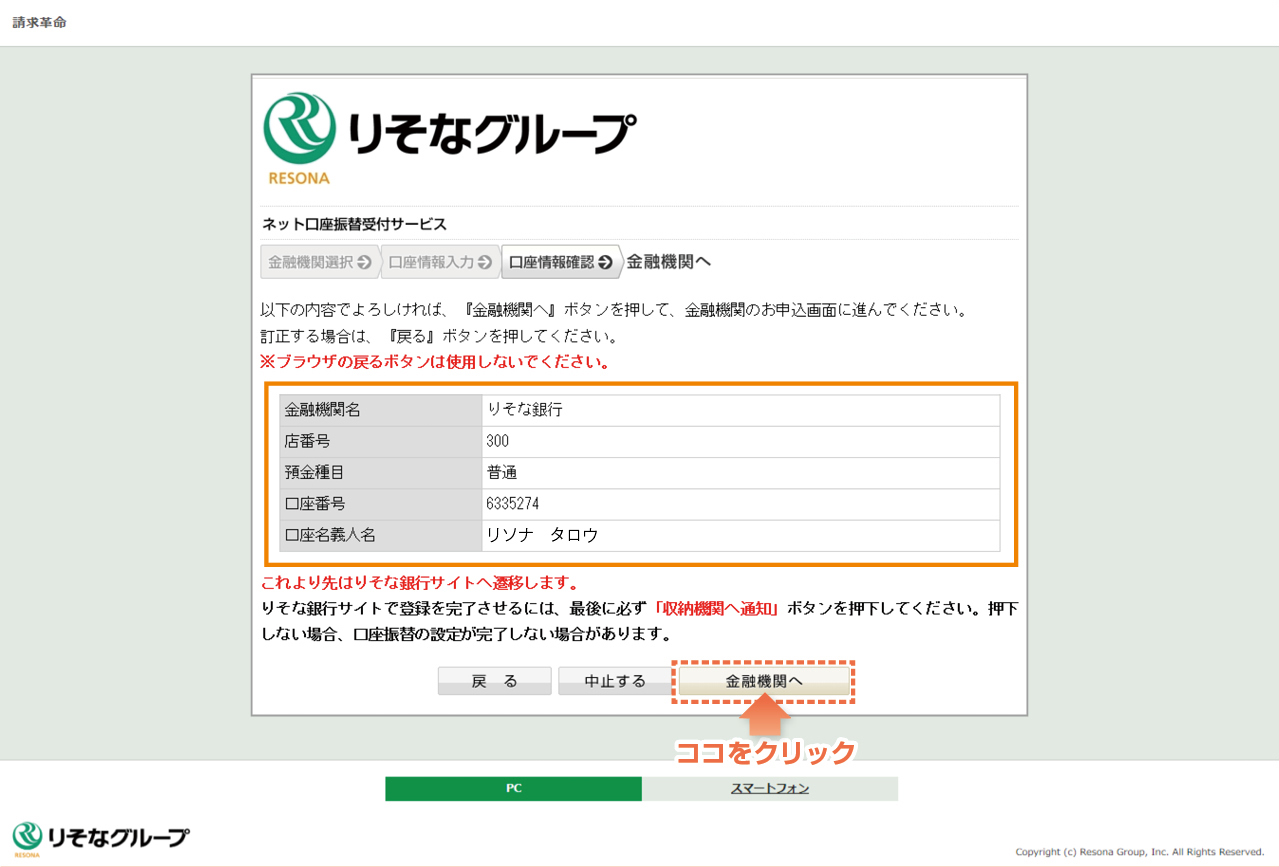Click the 口座番号 label cell
Image resolution: width=1279 pixels, height=867 pixels.
[380, 504]
